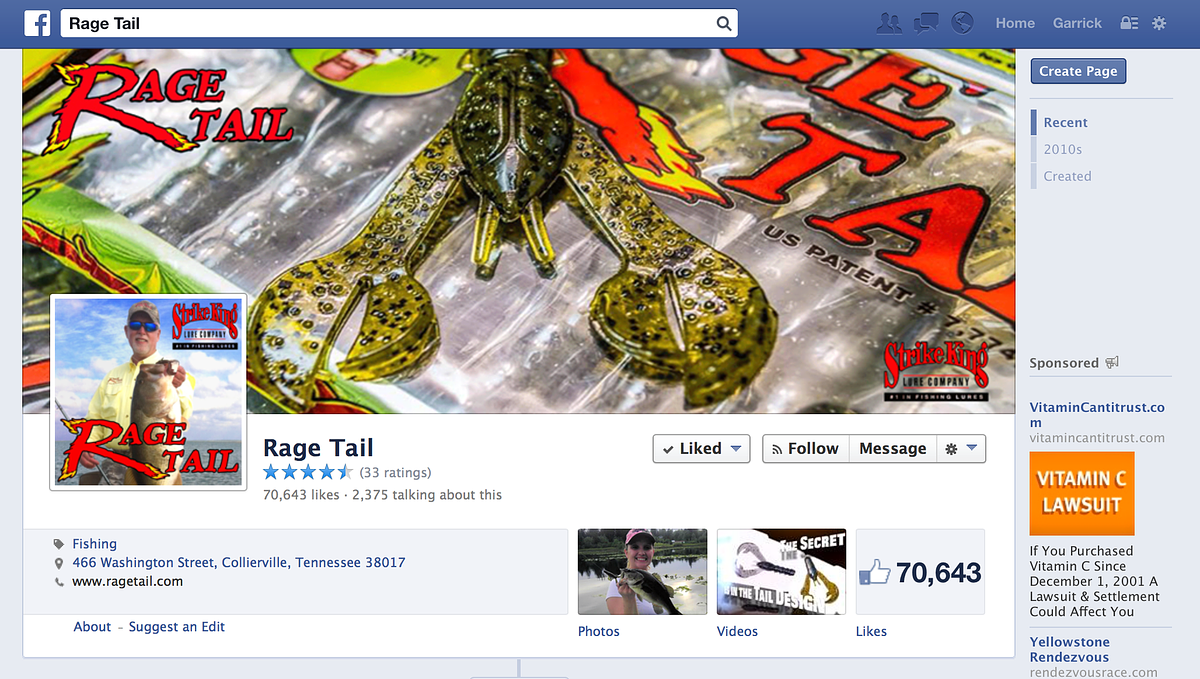Click the search magnifier icon
The image size is (1200, 679).
[723, 24]
